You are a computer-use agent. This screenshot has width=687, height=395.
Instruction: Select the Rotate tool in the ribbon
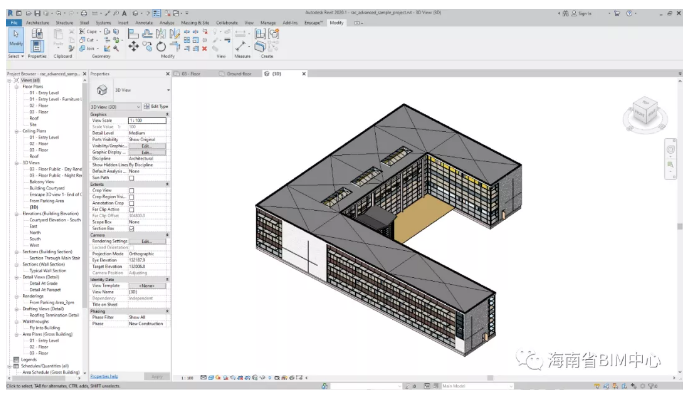(161, 46)
